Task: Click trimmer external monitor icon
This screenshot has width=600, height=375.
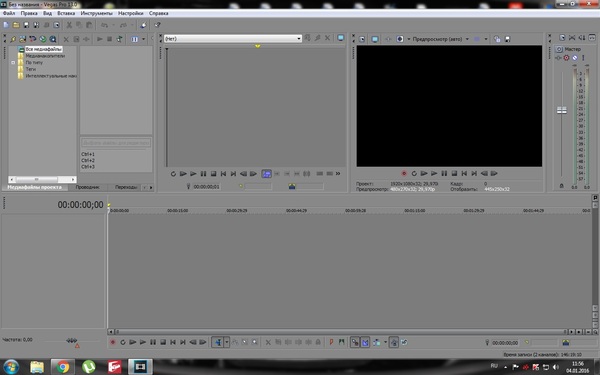Action: (x=341, y=38)
